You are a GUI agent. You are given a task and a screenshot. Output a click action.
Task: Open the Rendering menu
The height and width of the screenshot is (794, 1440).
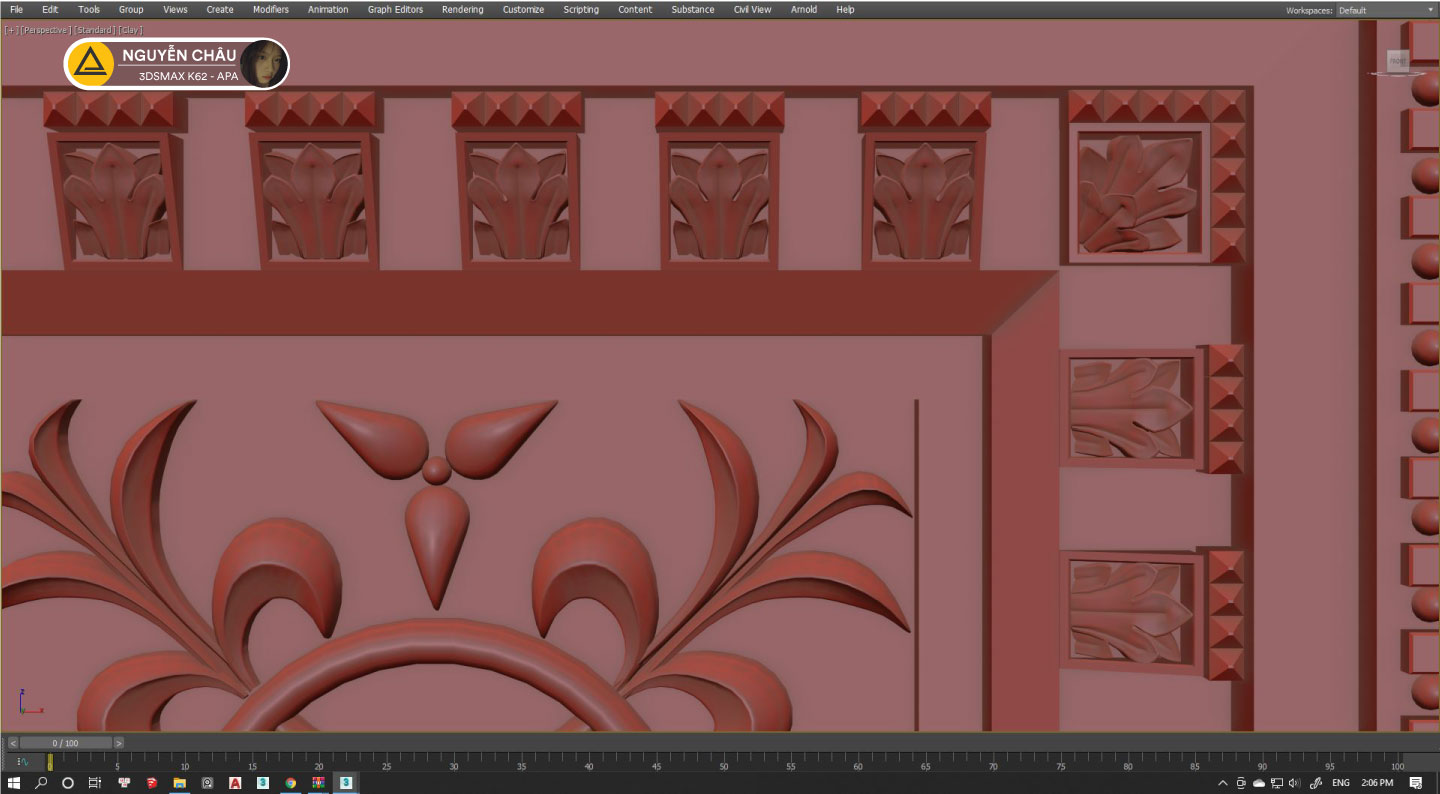tap(462, 10)
